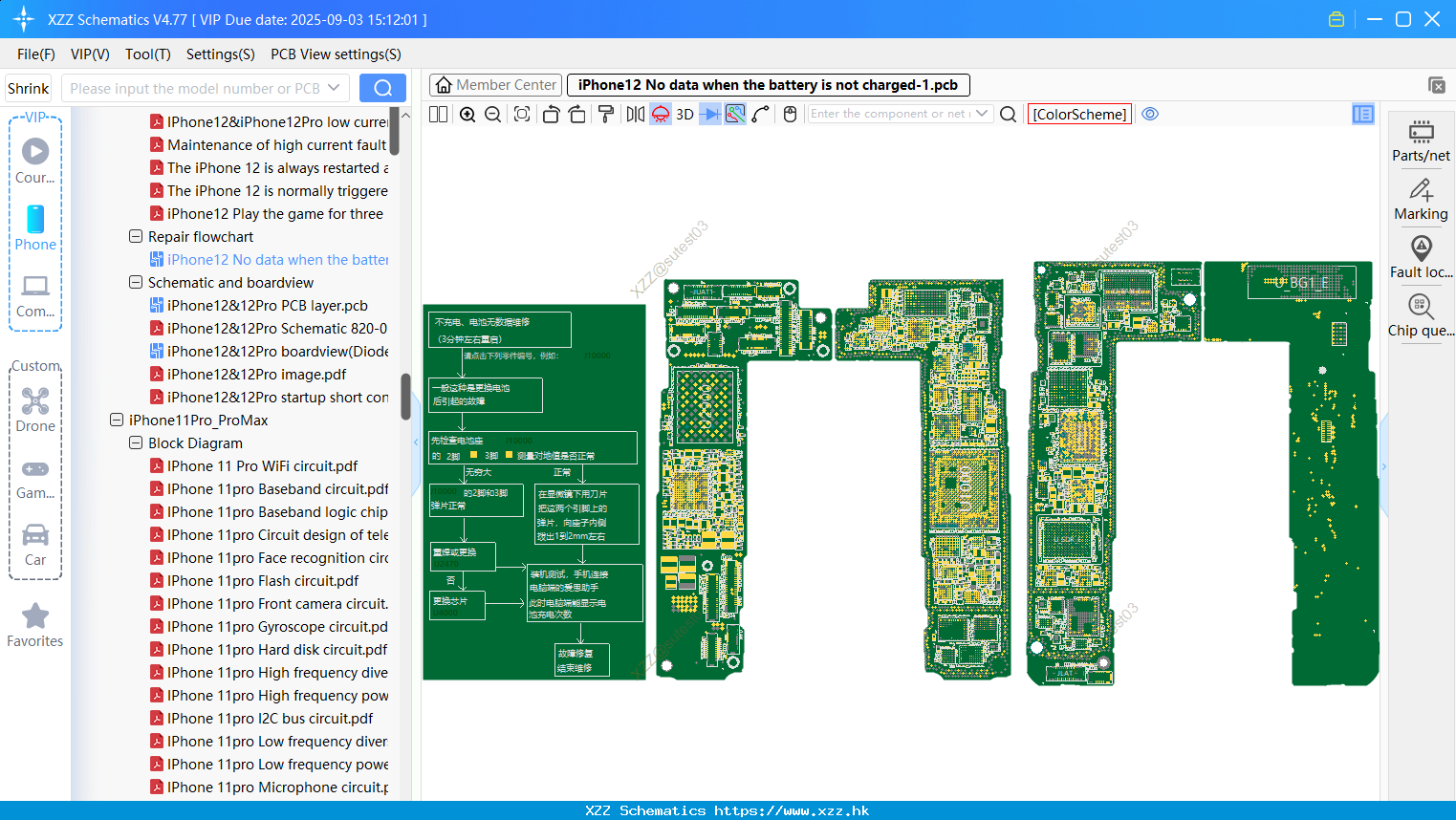The width and height of the screenshot is (1456, 820).
Task: Open the Parts/net panel
Action: 1421,140
